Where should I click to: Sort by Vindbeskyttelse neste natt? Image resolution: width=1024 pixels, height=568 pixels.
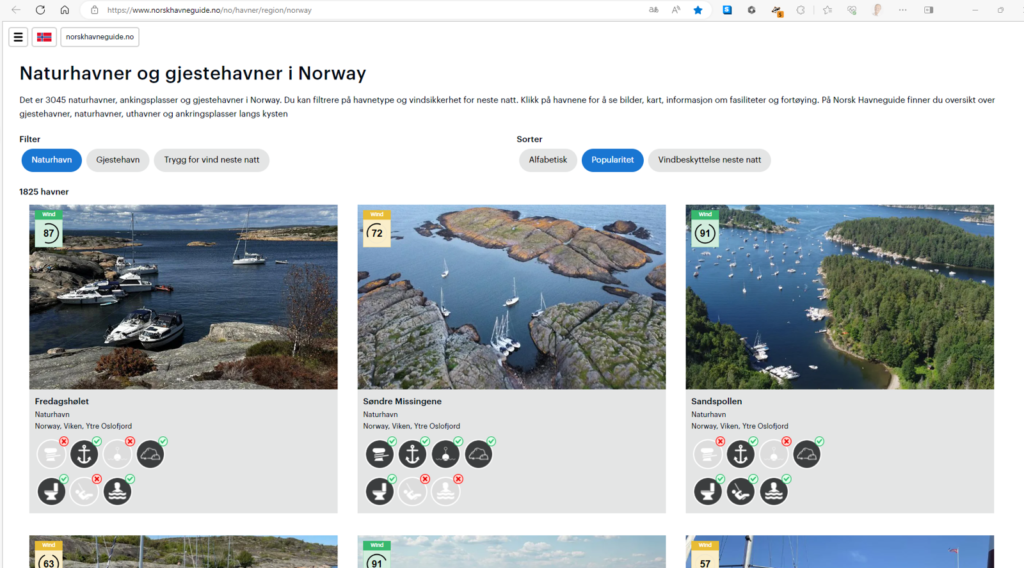pos(709,160)
